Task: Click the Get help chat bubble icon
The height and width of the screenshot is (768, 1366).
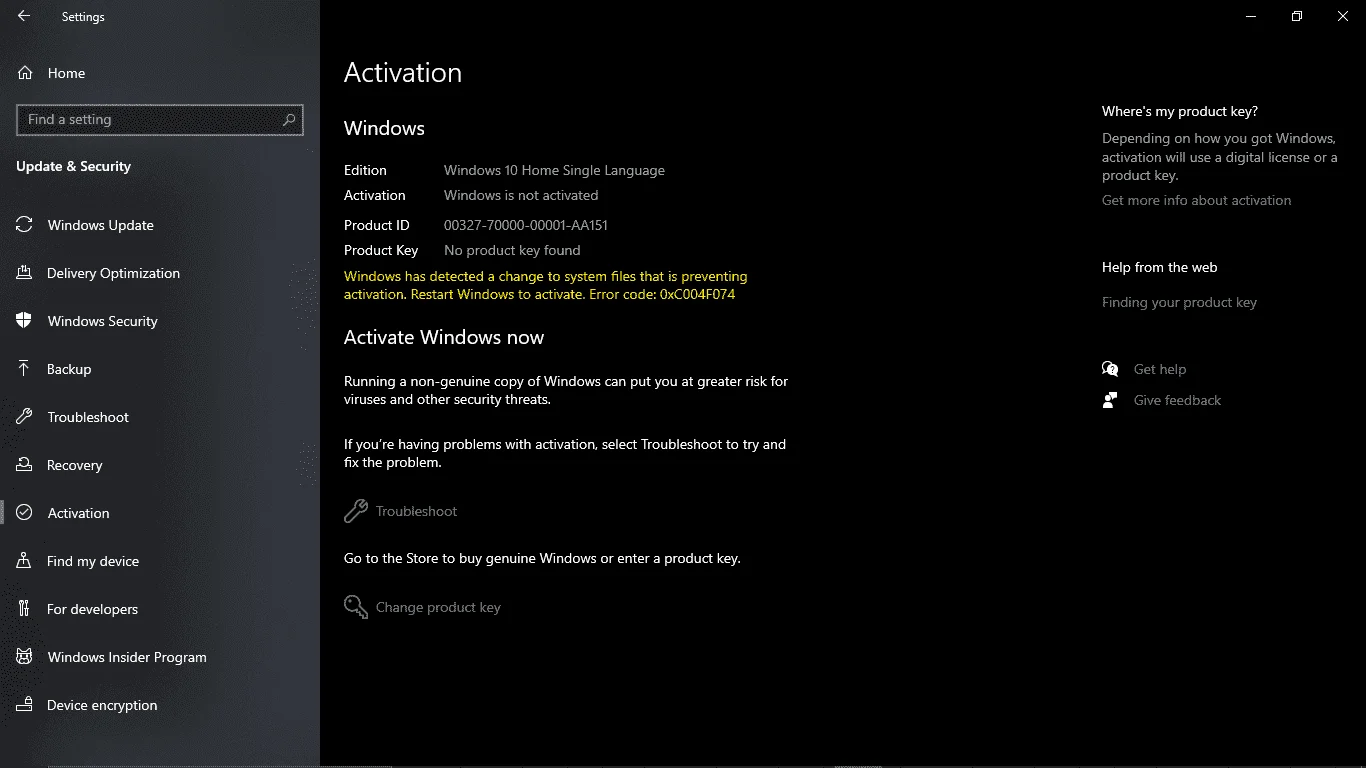Action: (1110, 369)
